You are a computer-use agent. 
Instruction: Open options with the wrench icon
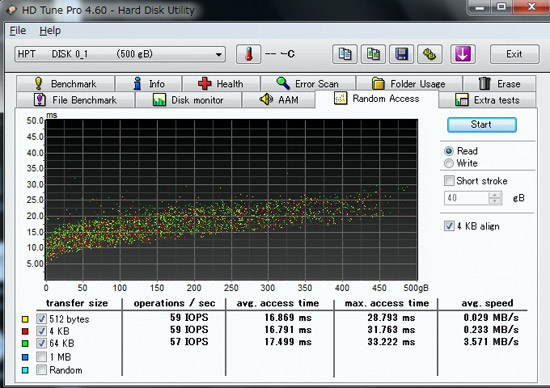click(x=429, y=54)
